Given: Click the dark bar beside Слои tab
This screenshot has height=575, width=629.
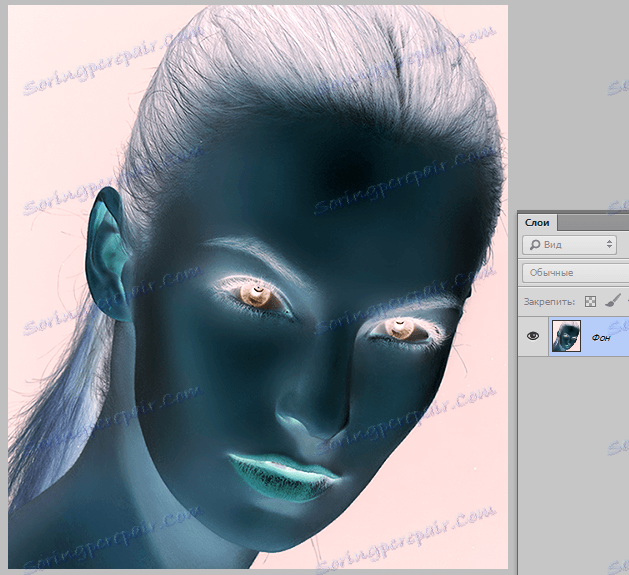Looking at the screenshot, I should (x=595, y=222).
